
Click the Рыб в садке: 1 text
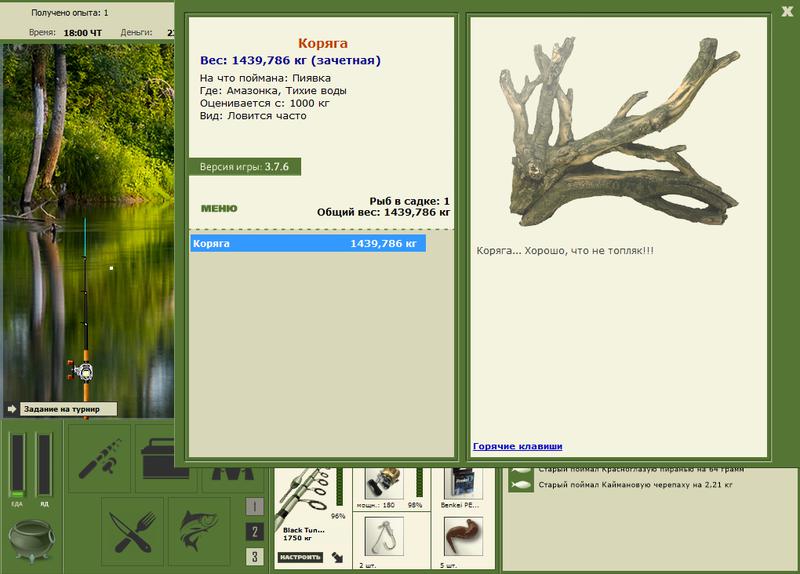(409, 201)
